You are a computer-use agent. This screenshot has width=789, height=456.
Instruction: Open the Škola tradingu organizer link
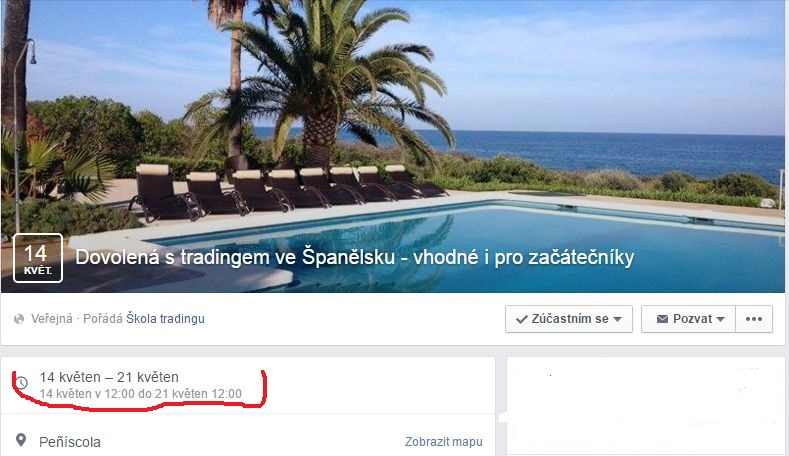(x=165, y=319)
